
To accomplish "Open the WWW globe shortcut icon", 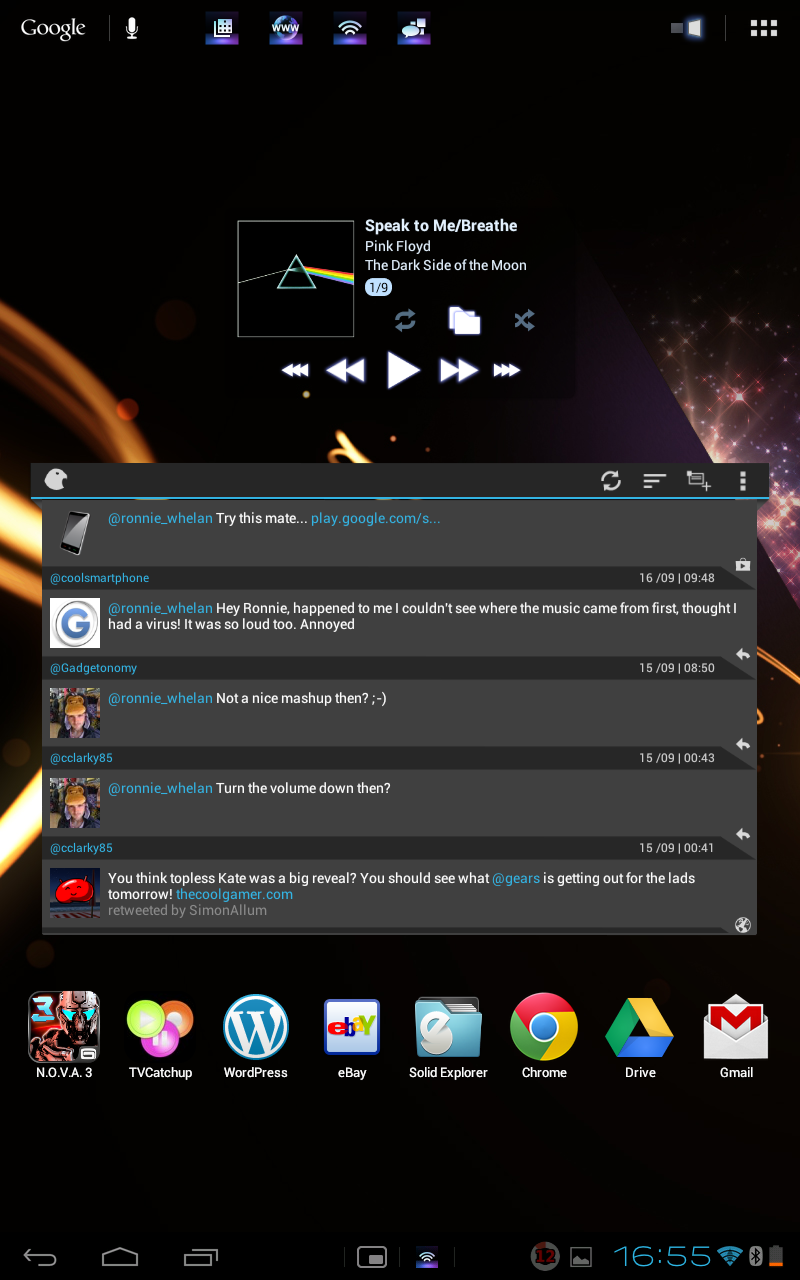I will 285,29.
